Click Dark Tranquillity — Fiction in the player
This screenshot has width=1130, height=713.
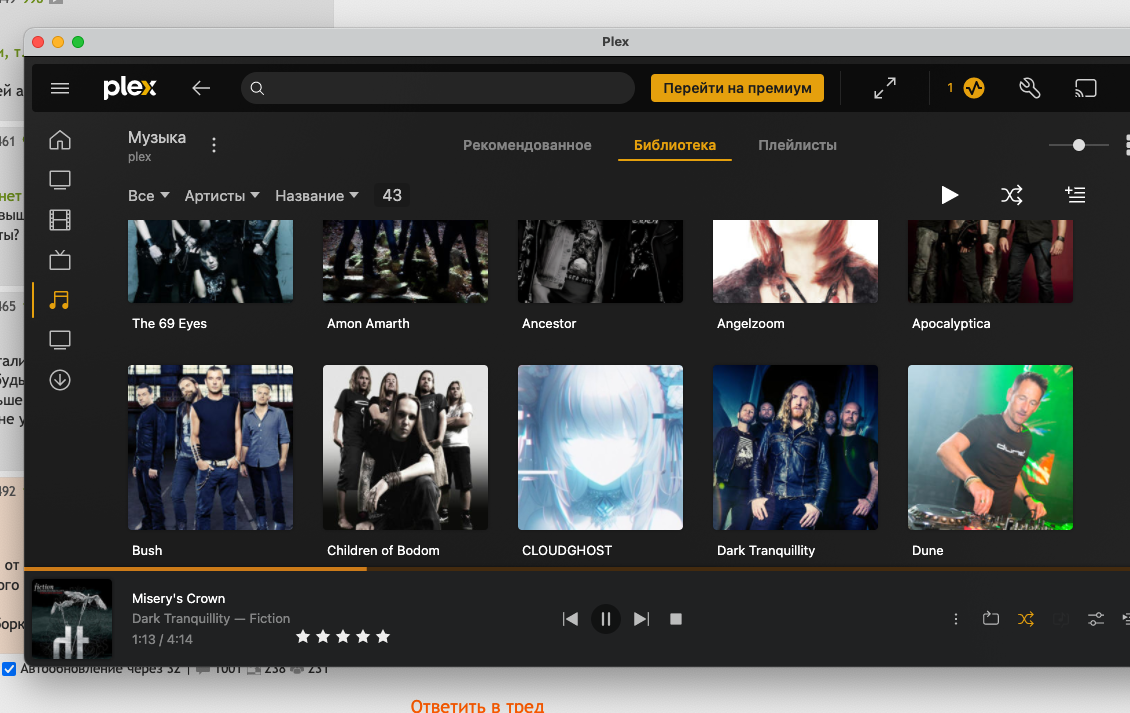(211, 619)
